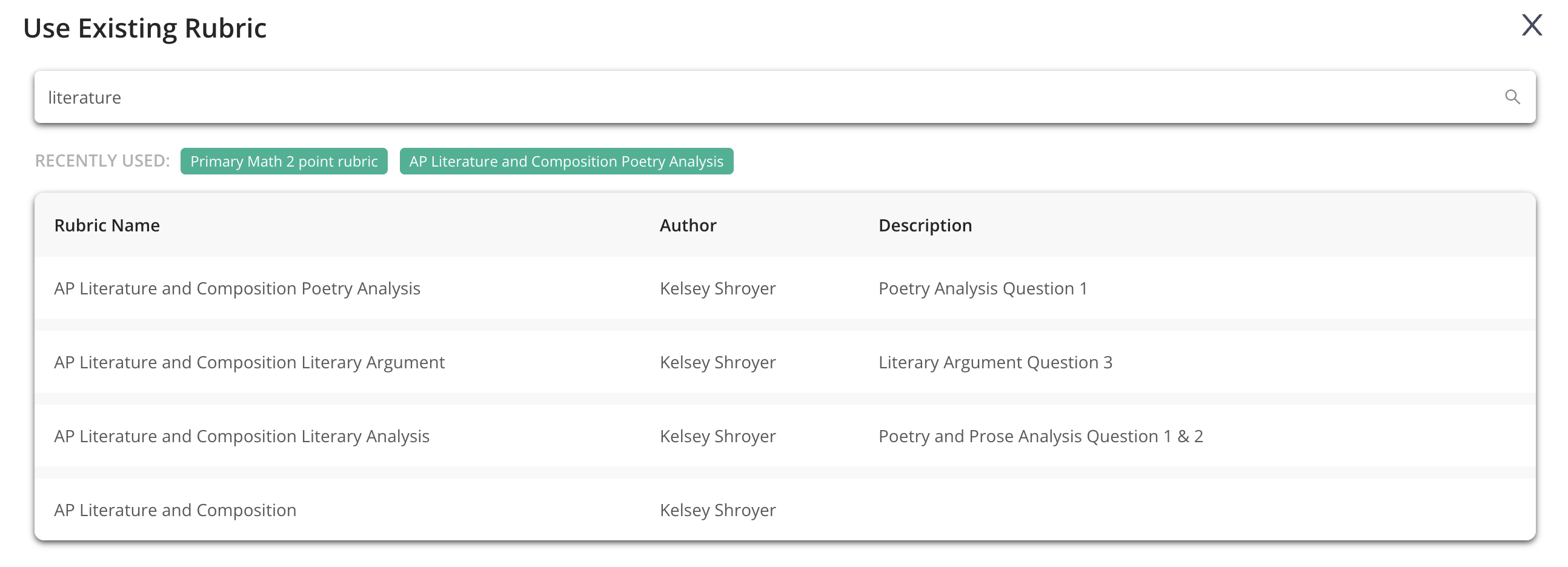
Task: Click the Poetry Analysis Question 1 description
Action: pos(983,288)
